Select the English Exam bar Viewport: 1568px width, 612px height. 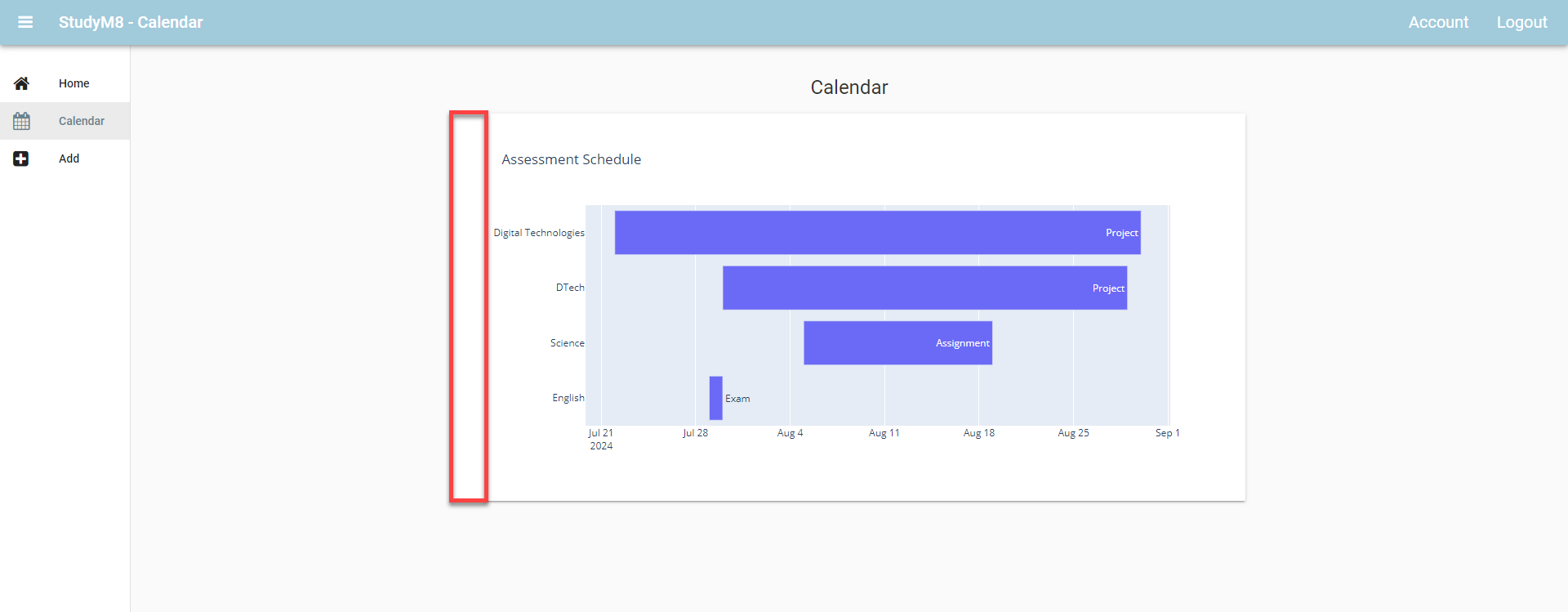click(x=716, y=398)
